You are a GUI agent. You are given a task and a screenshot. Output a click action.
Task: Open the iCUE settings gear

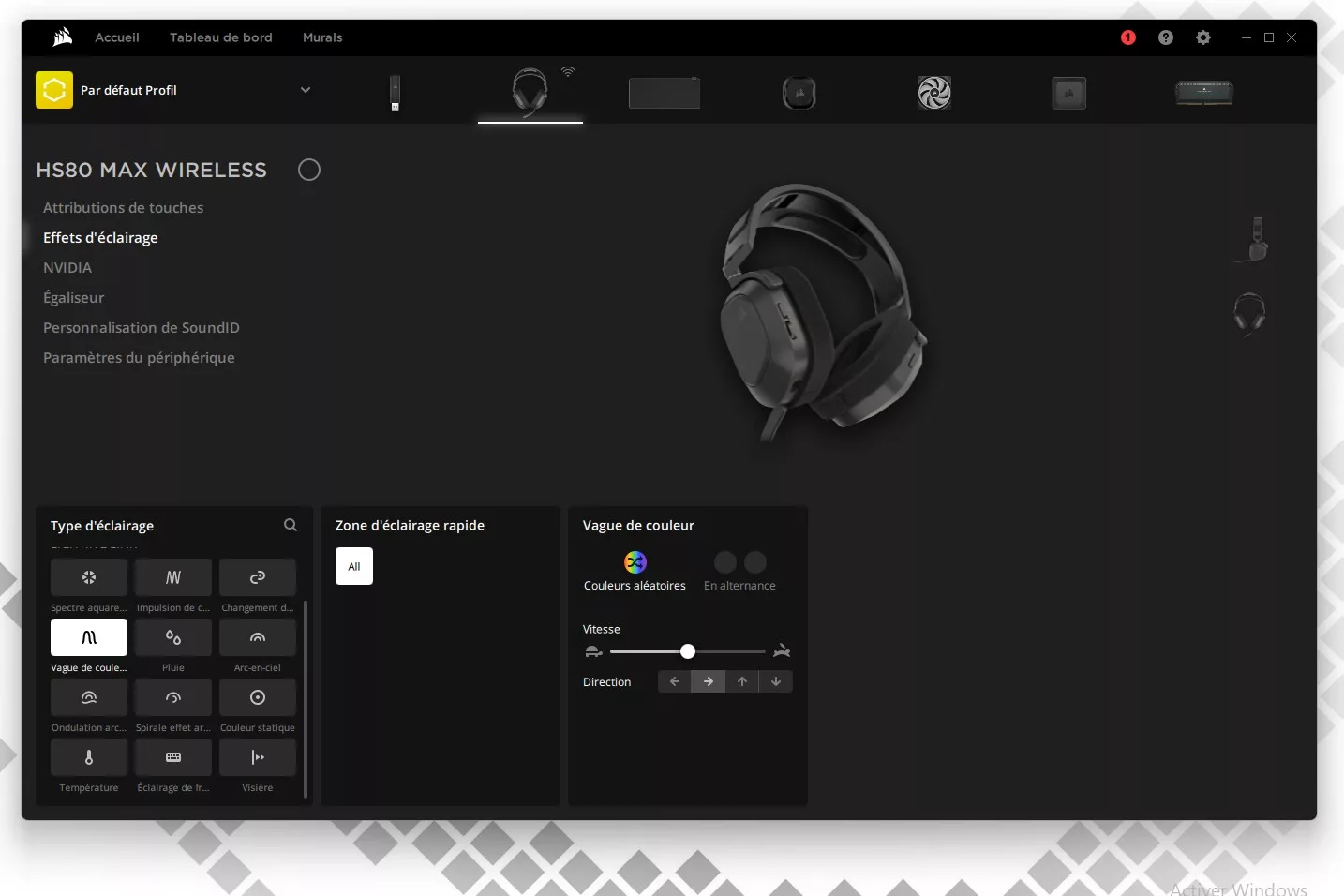tap(1203, 37)
